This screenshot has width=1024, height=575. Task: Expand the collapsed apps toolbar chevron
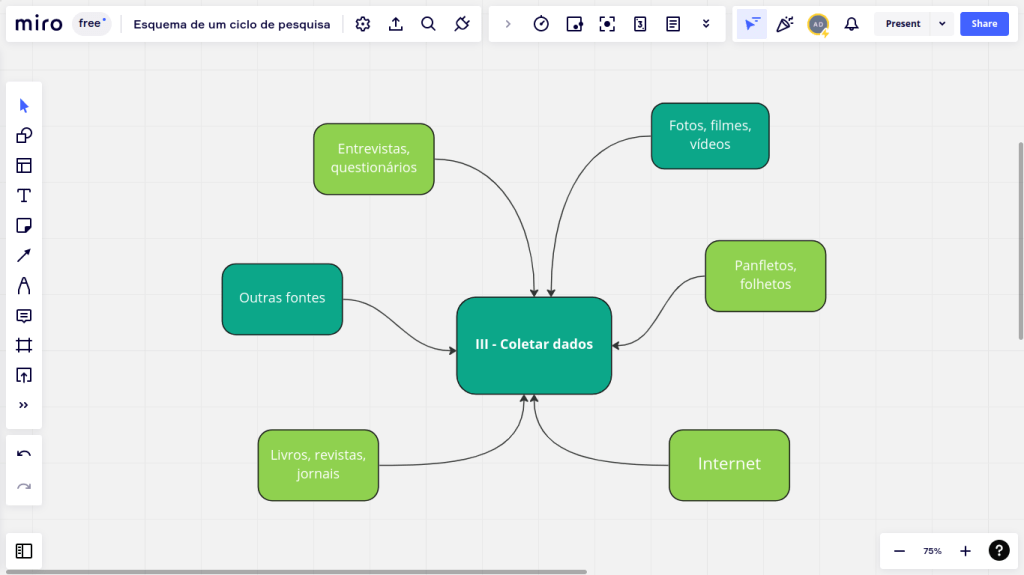click(508, 24)
